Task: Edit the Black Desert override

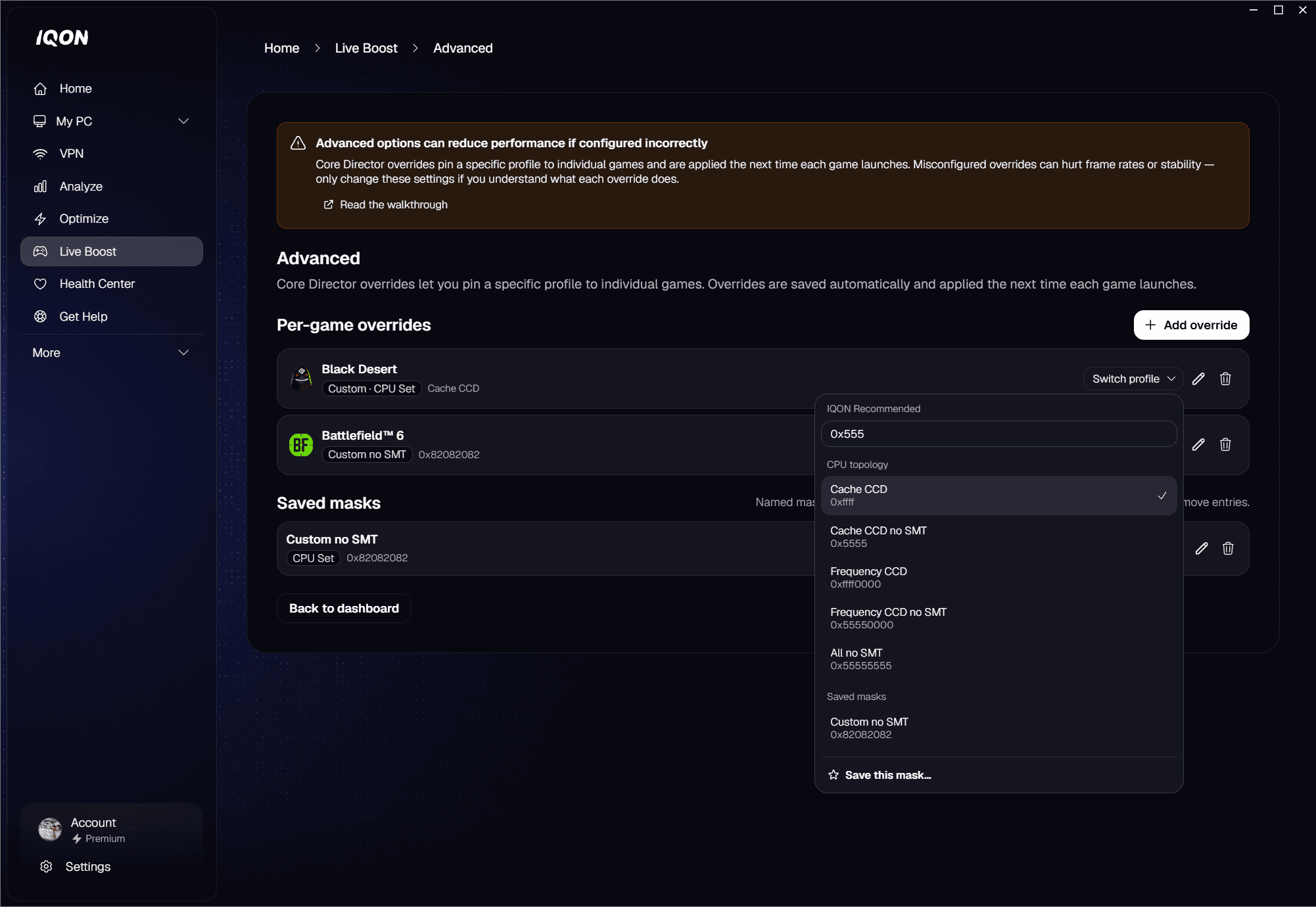Action: pos(1198,379)
